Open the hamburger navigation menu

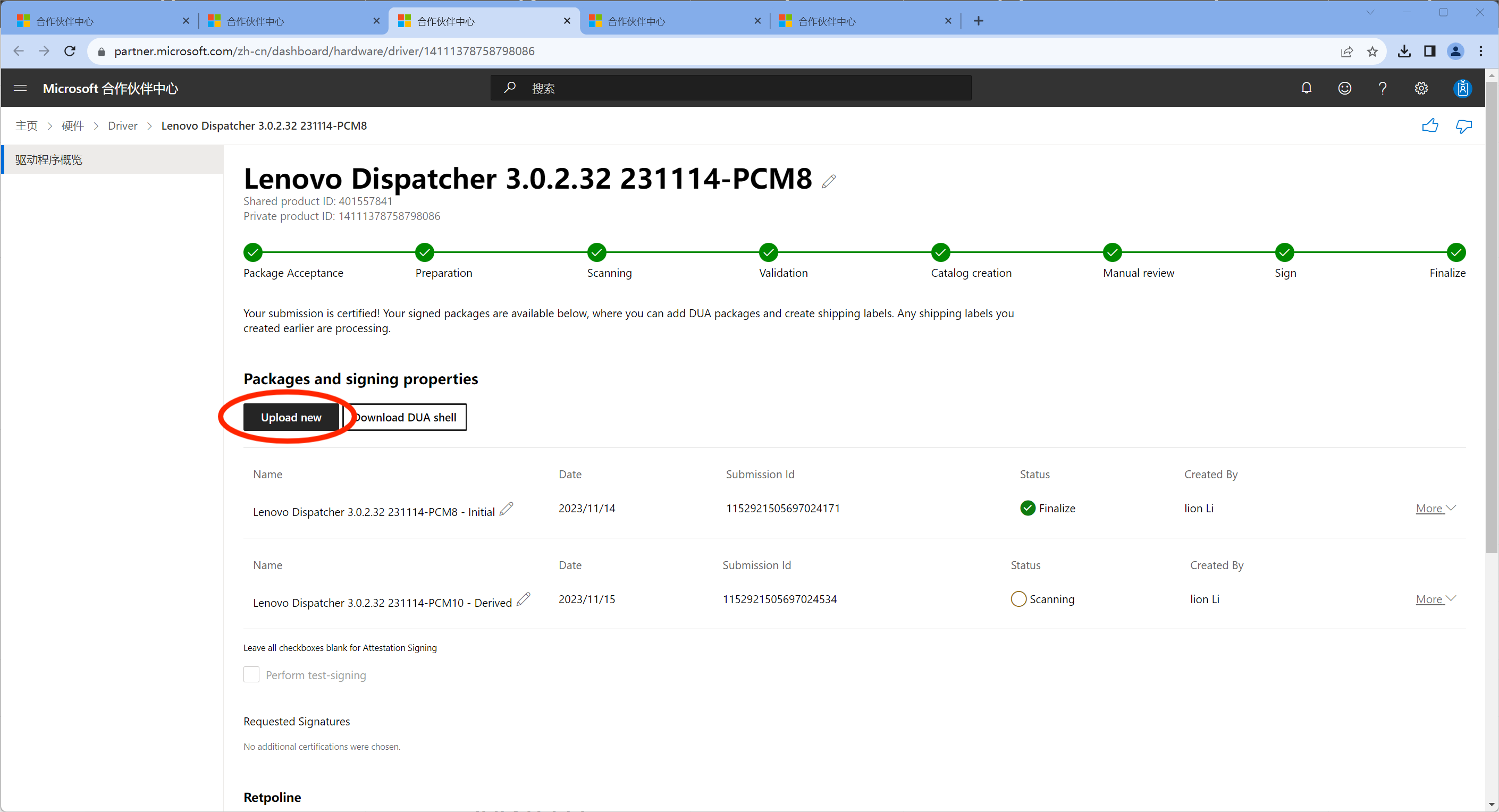[x=20, y=88]
